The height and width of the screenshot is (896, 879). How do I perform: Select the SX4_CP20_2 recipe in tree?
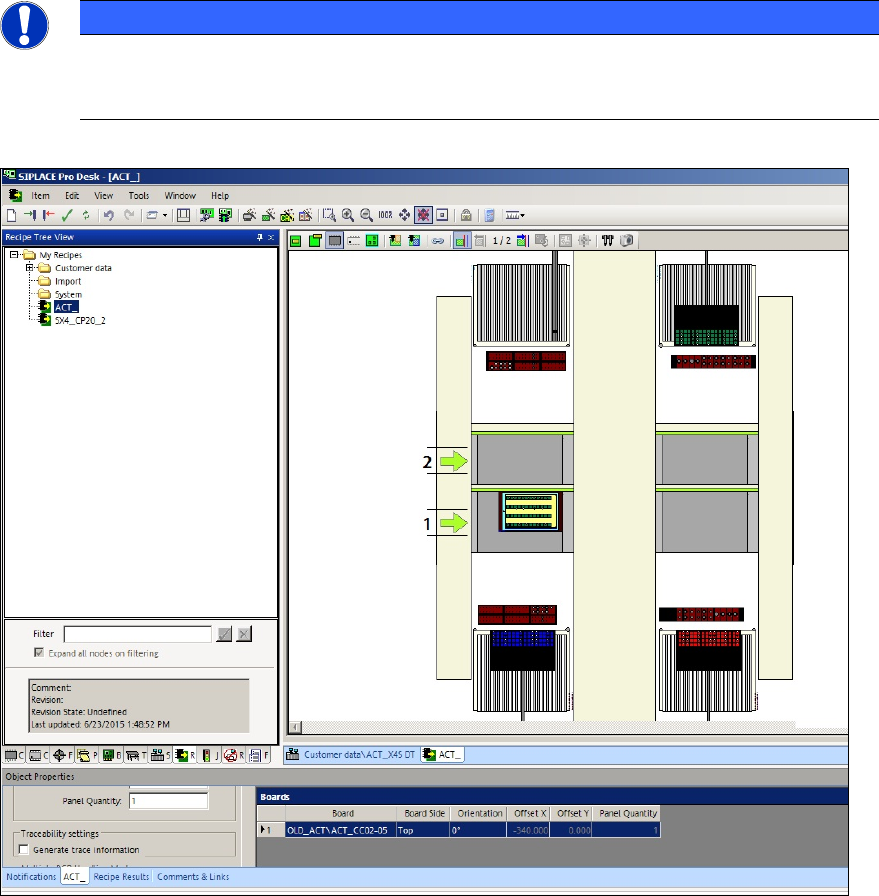tap(80, 321)
